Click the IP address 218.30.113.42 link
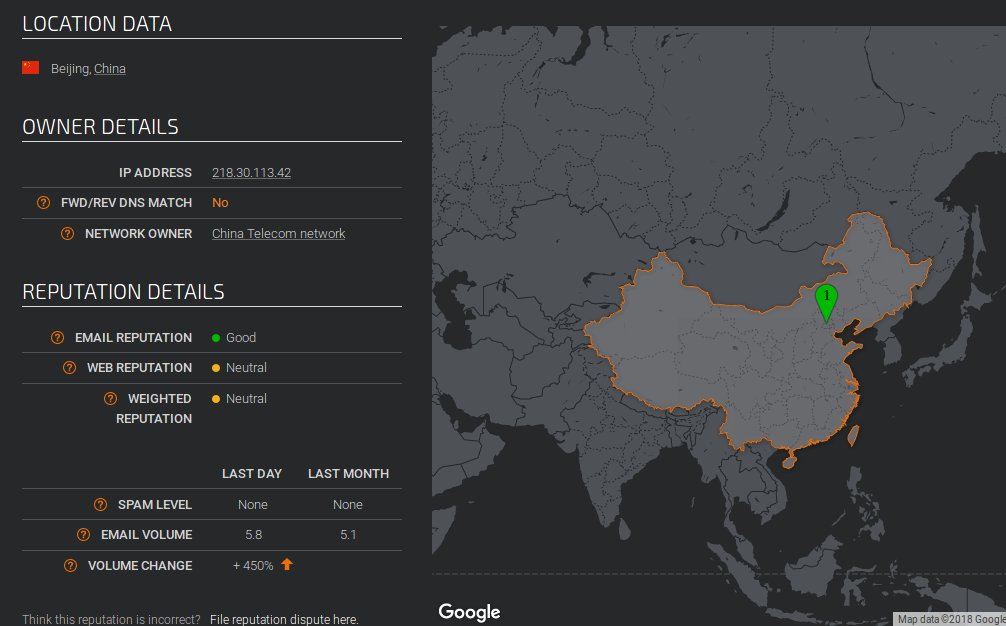The width and height of the screenshot is (1006, 626). point(251,172)
